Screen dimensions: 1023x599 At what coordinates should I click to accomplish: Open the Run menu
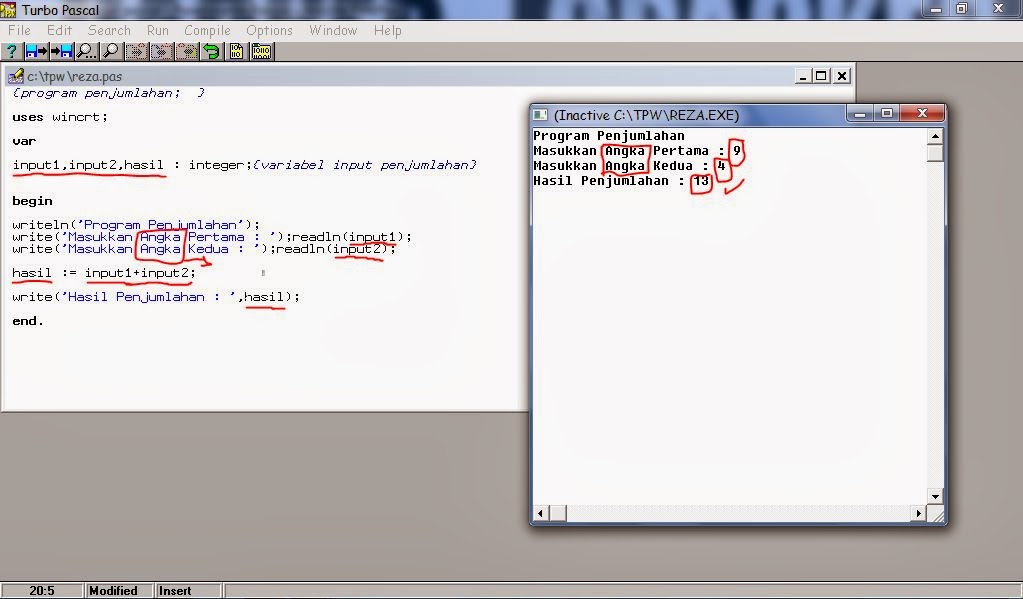tap(157, 30)
